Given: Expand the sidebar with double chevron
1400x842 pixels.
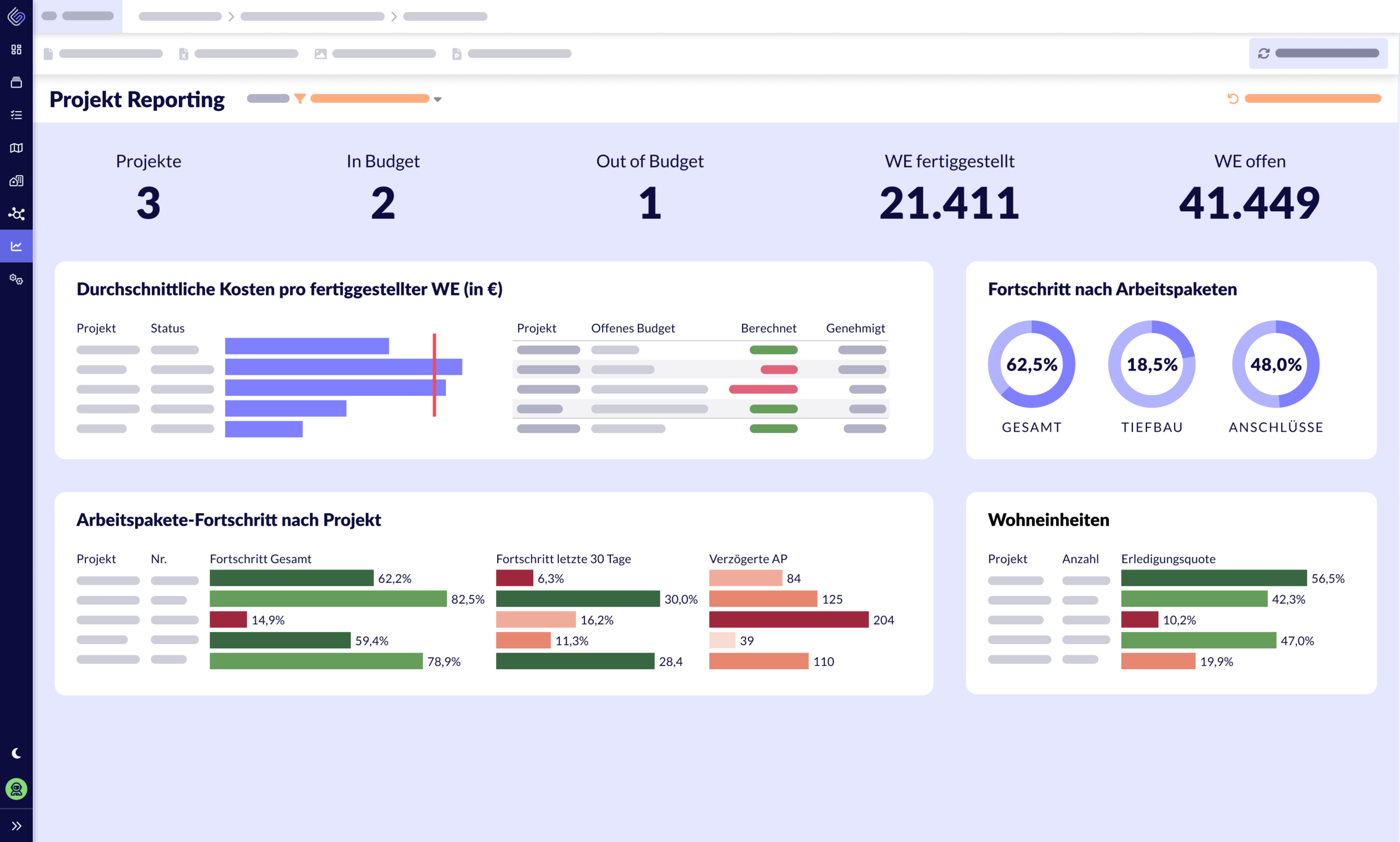Looking at the screenshot, I should click(16, 826).
